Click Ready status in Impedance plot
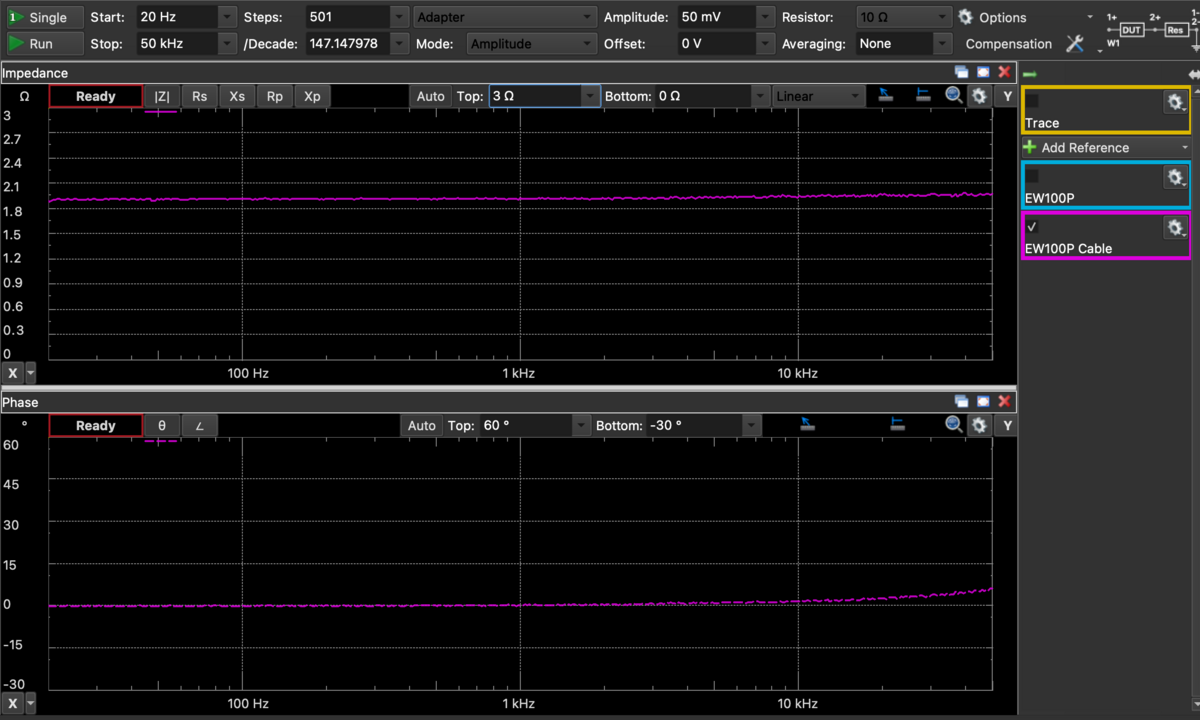The width and height of the screenshot is (1200, 720). (96, 96)
